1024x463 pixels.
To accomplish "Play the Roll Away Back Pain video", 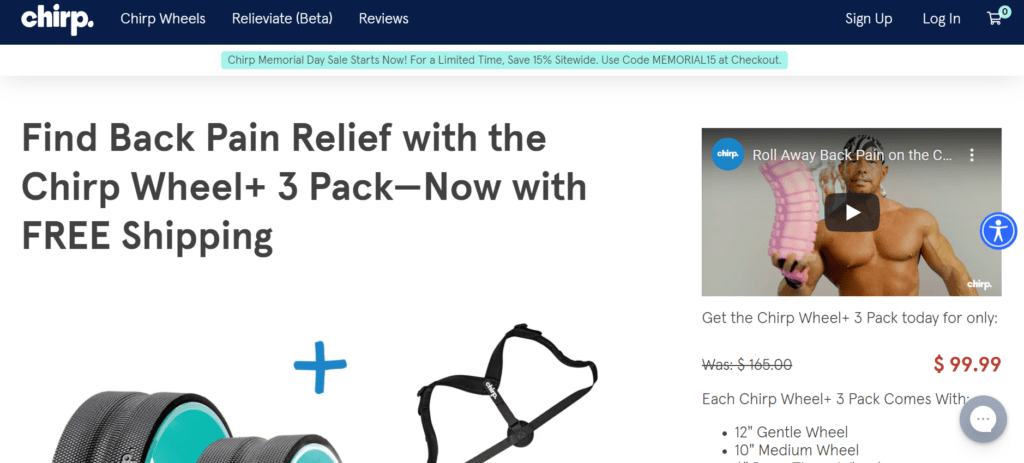I will click(x=852, y=212).
